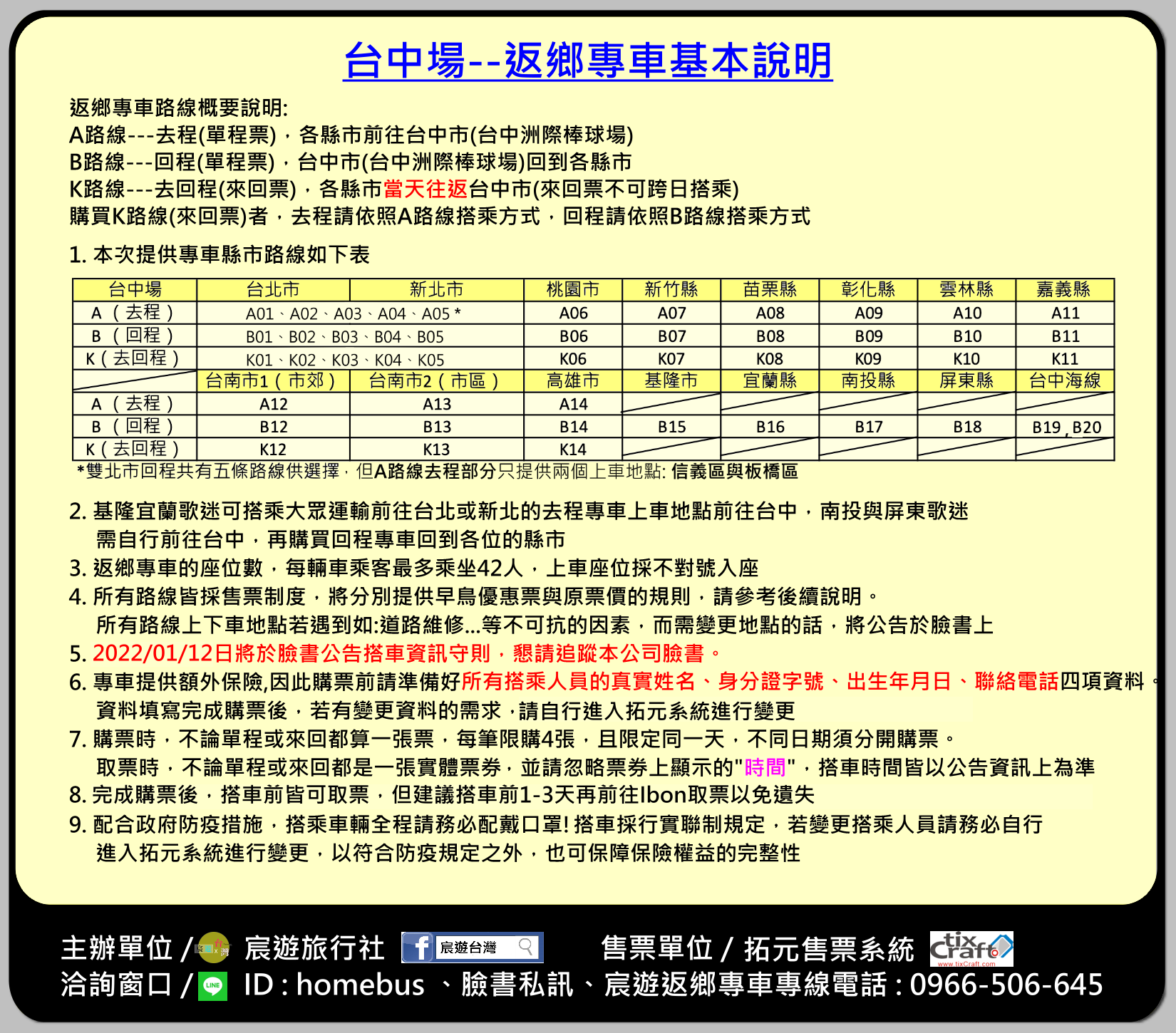Select the 台南市1（市郊）header cell

273,381
